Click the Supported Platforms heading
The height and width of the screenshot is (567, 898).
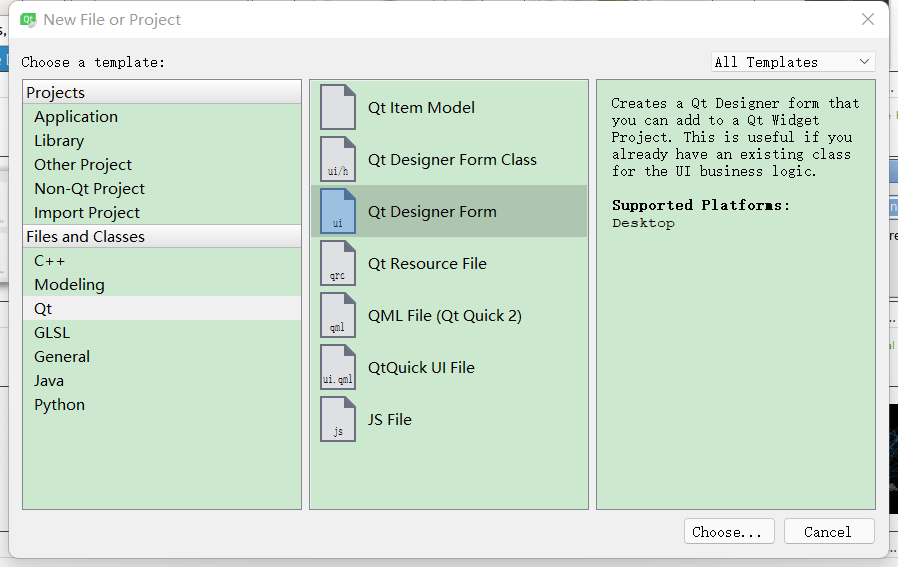700,205
